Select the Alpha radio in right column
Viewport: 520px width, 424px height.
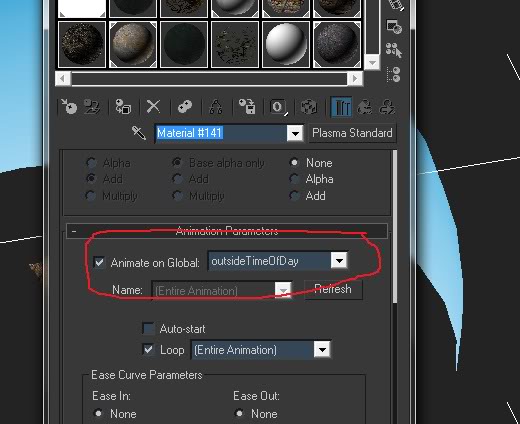click(x=294, y=179)
